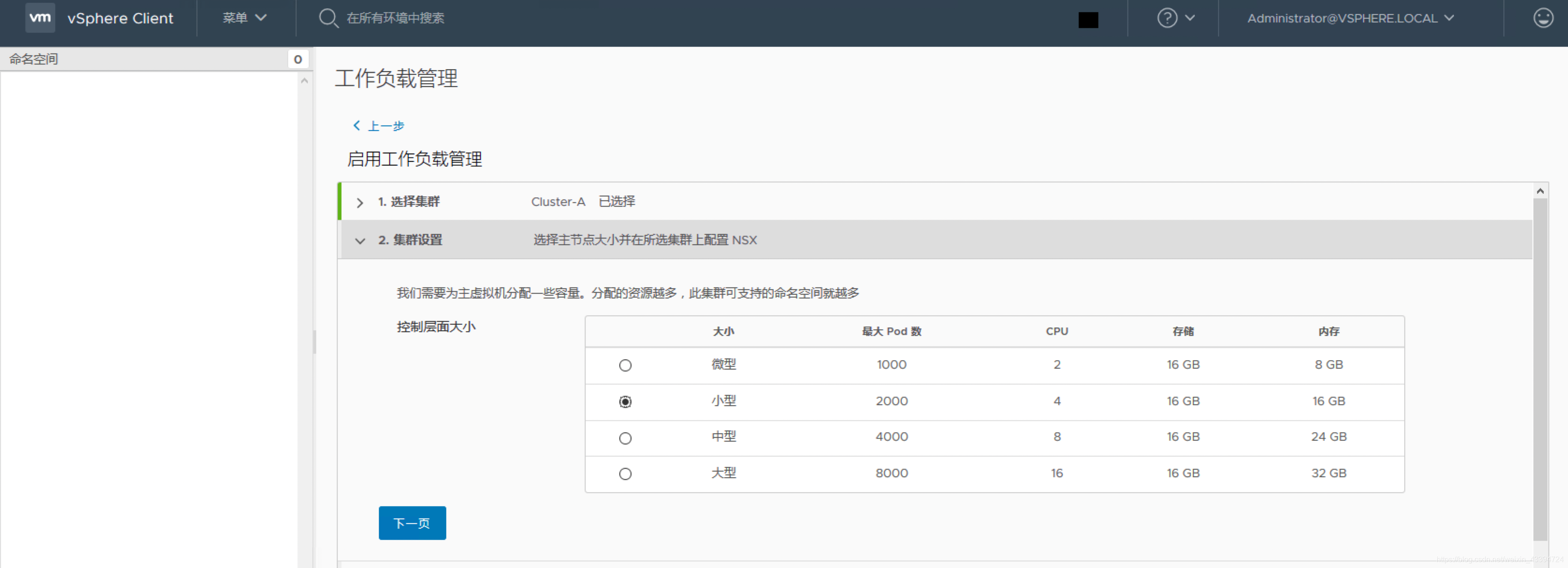Click the Cluster-A selected cluster text
The height and width of the screenshot is (568, 1568).
click(x=558, y=202)
